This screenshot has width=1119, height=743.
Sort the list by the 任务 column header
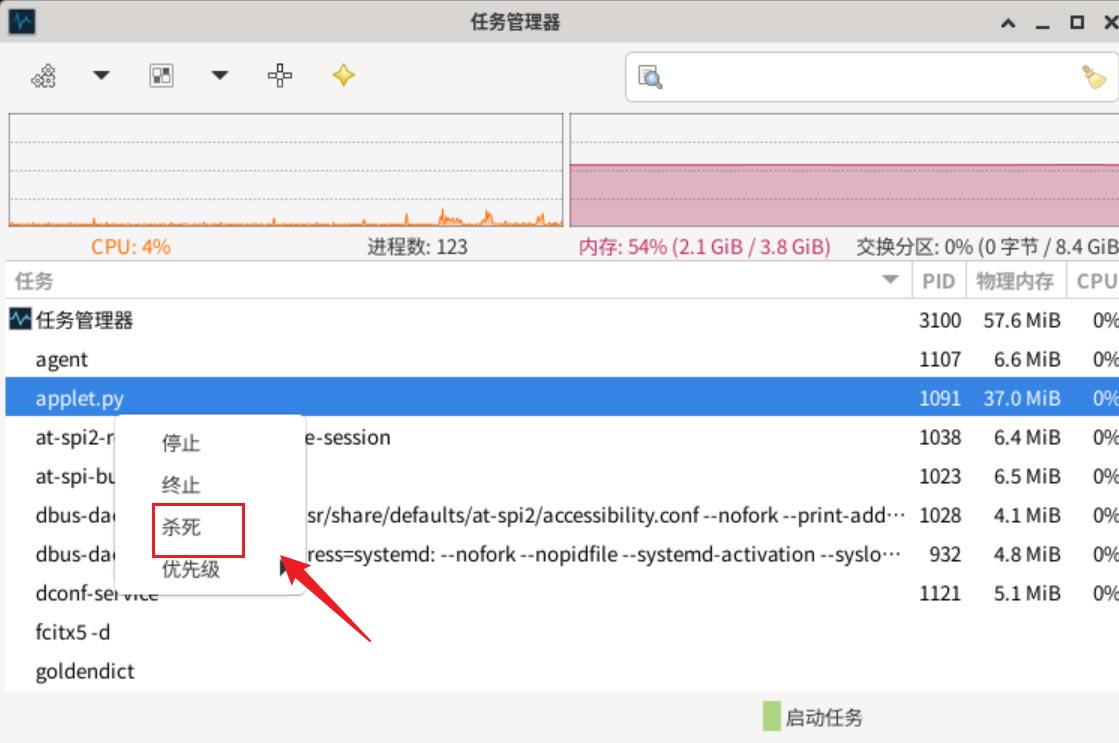pos(458,281)
